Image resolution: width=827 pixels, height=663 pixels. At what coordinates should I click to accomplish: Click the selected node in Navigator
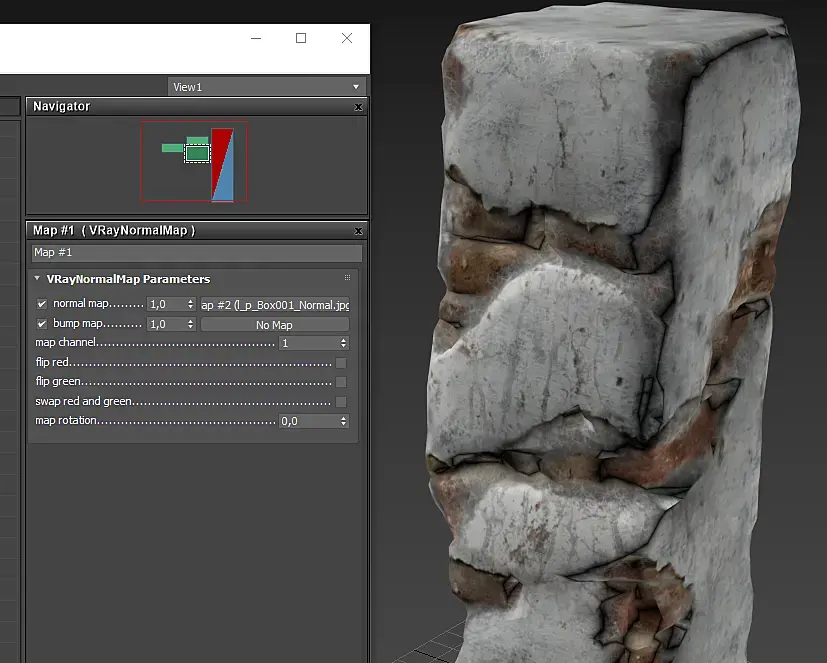coord(197,153)
